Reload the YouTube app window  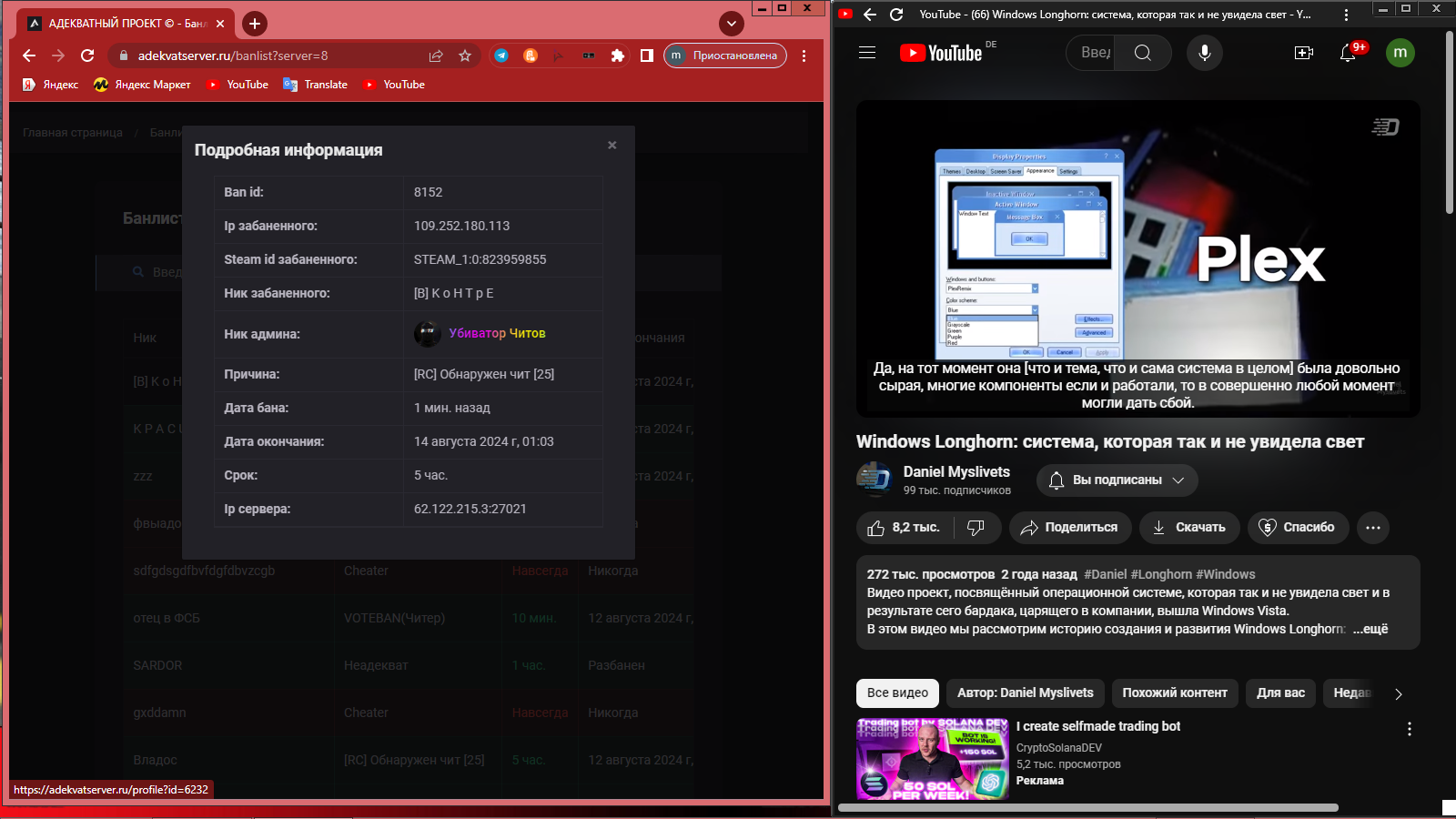point(896,15)
